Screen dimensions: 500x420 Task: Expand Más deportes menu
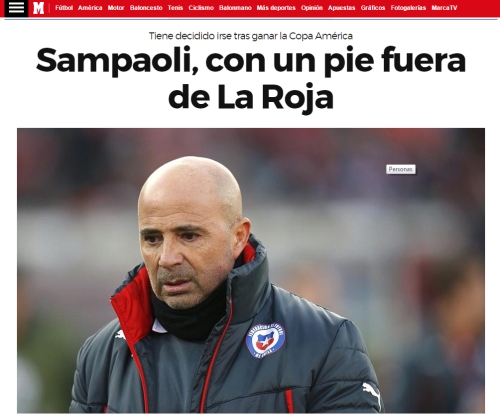(x=276, y=8)
